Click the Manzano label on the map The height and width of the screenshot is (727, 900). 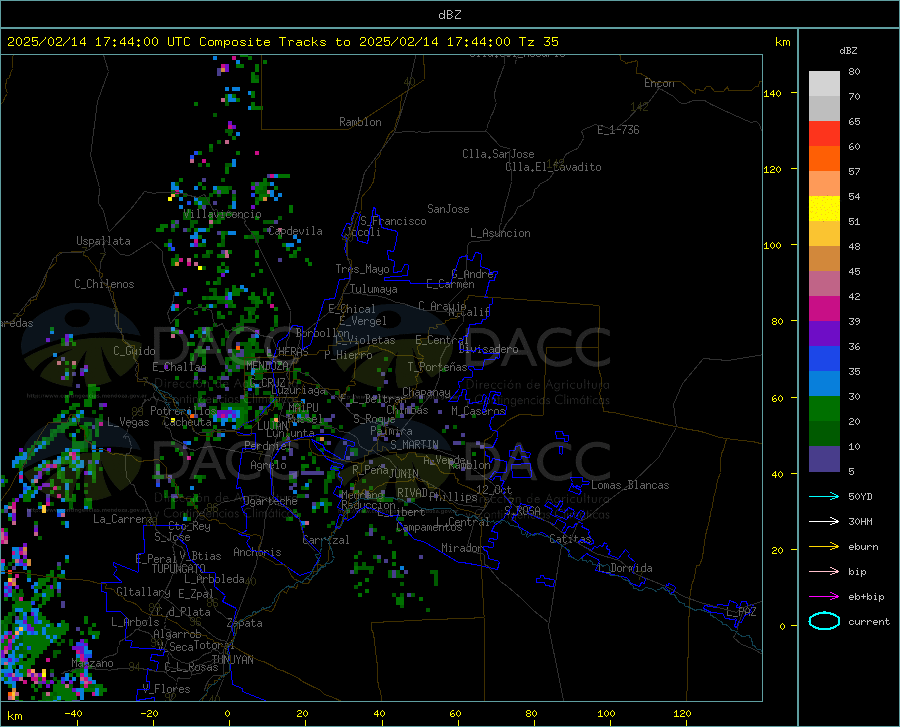click(92, 663)
